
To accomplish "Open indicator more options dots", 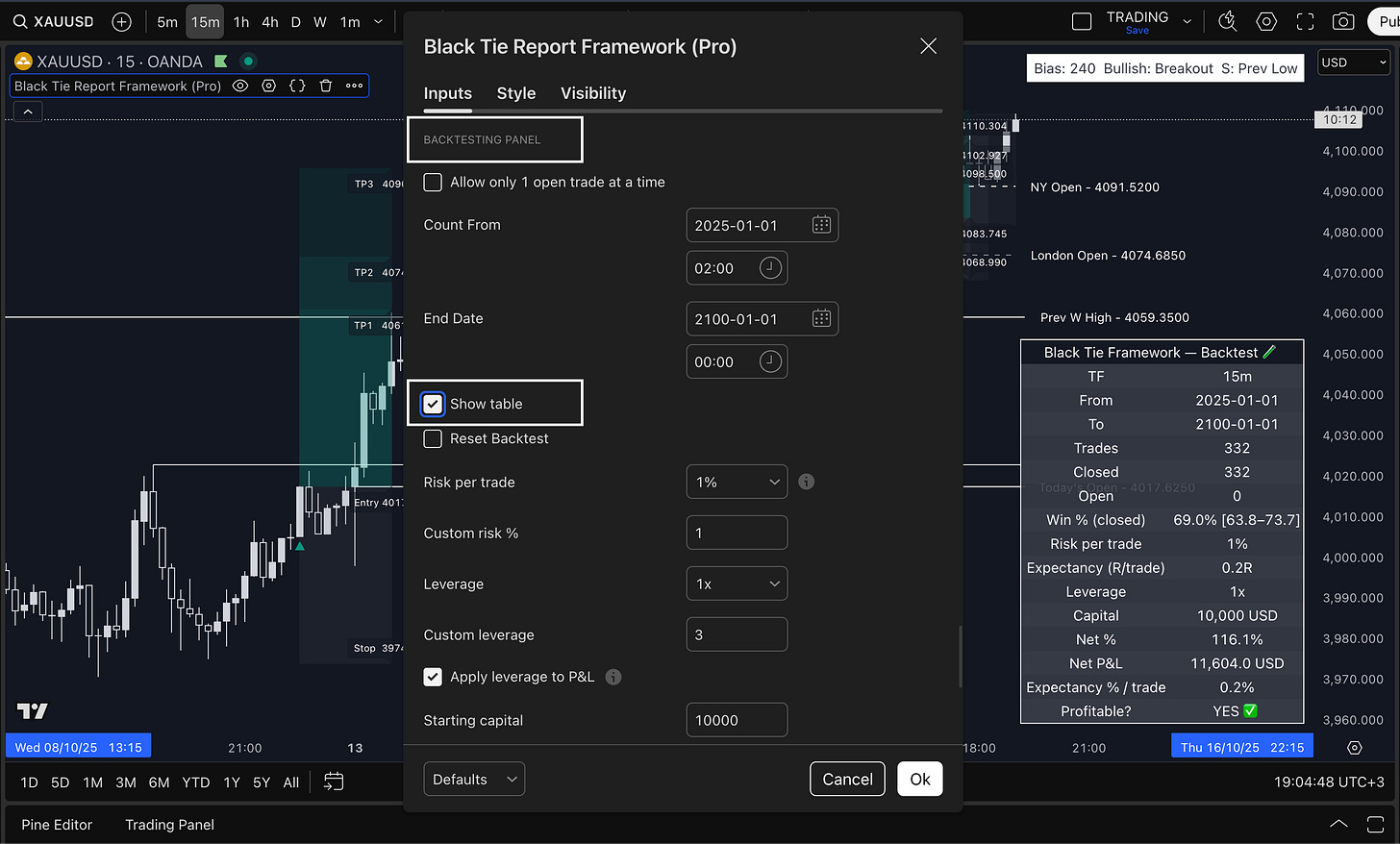I will [x=355, y=86].
